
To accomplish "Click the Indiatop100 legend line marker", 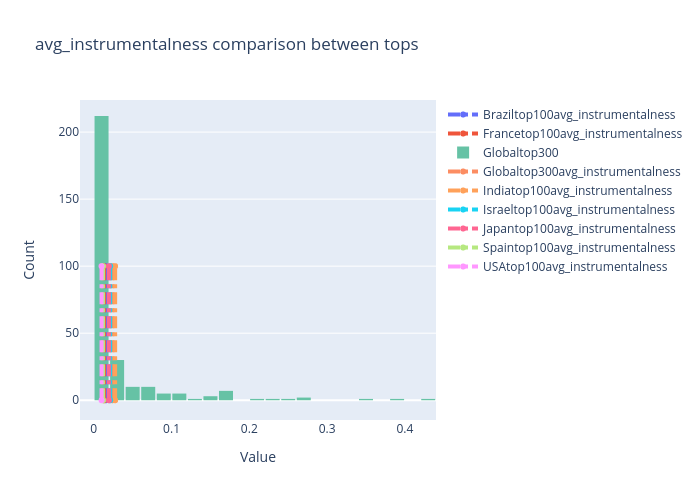I will [x=463, y=191].
